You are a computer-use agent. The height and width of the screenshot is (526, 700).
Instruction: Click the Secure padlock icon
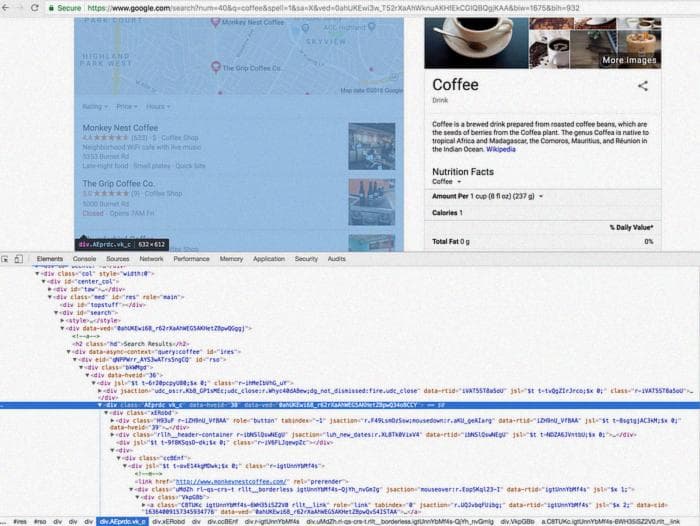pos(51,8)
